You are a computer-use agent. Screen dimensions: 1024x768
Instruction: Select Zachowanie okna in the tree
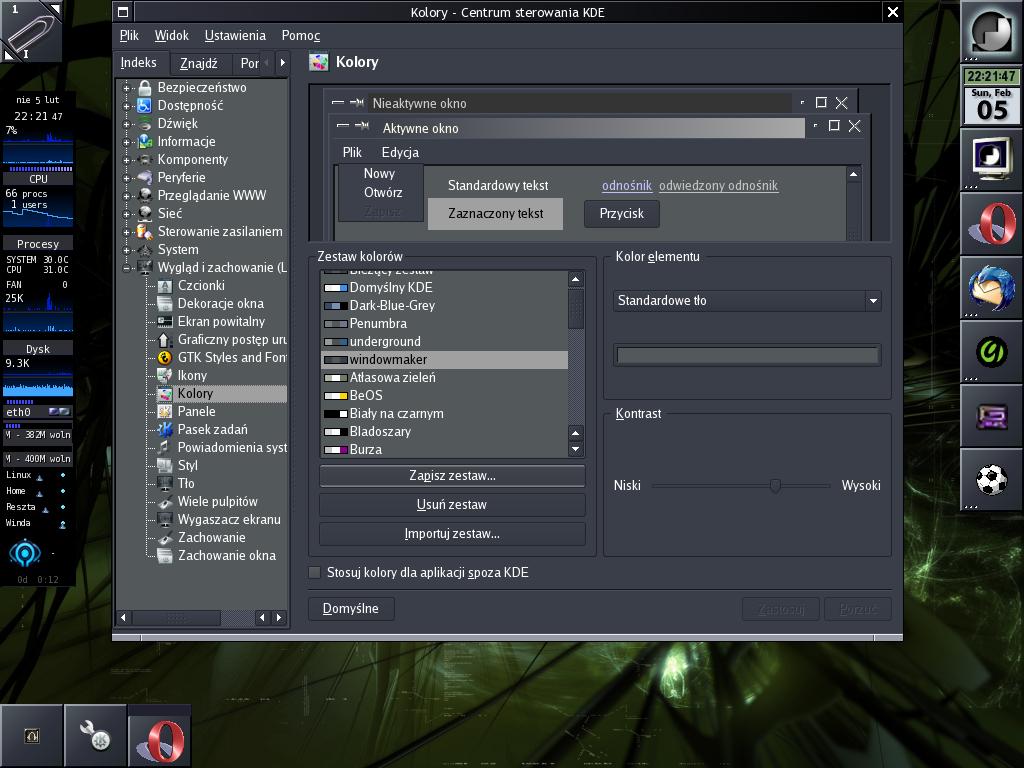(x=227, y=556)
